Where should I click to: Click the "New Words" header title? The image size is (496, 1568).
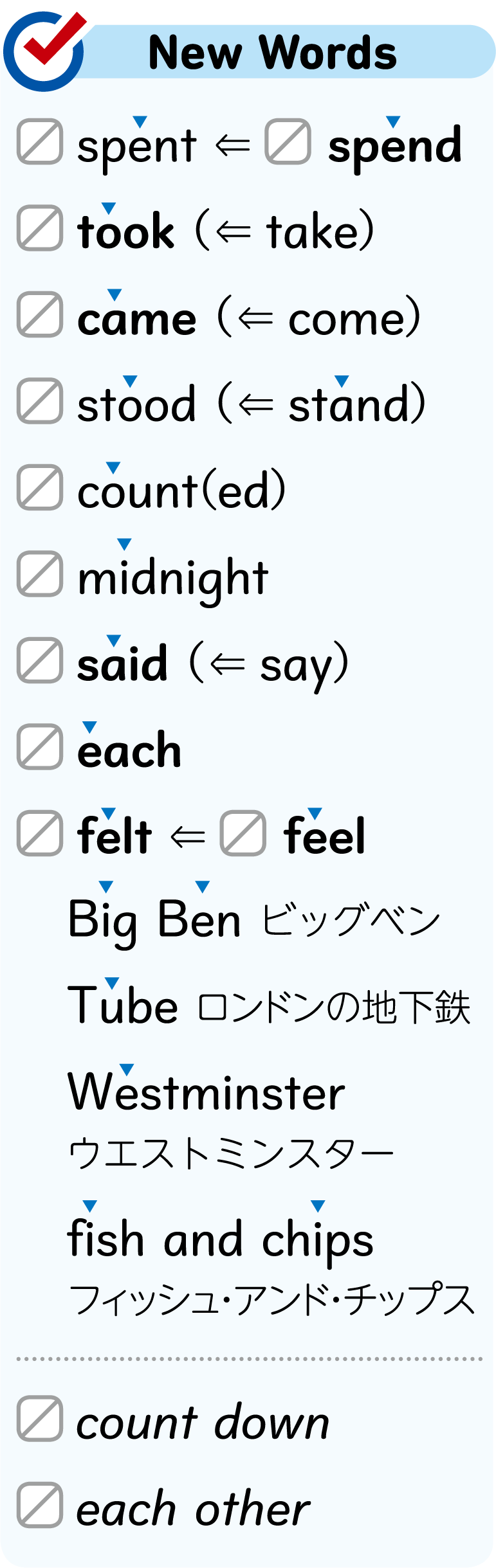pos(272,53)
